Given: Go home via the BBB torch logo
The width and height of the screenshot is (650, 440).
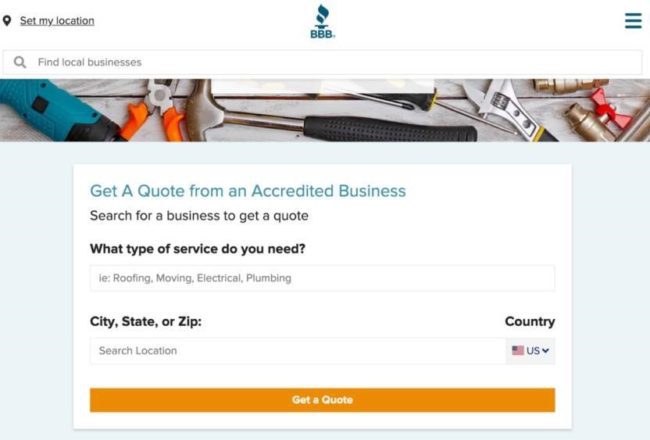Looking at the screenshot, I should click(323, 22).
